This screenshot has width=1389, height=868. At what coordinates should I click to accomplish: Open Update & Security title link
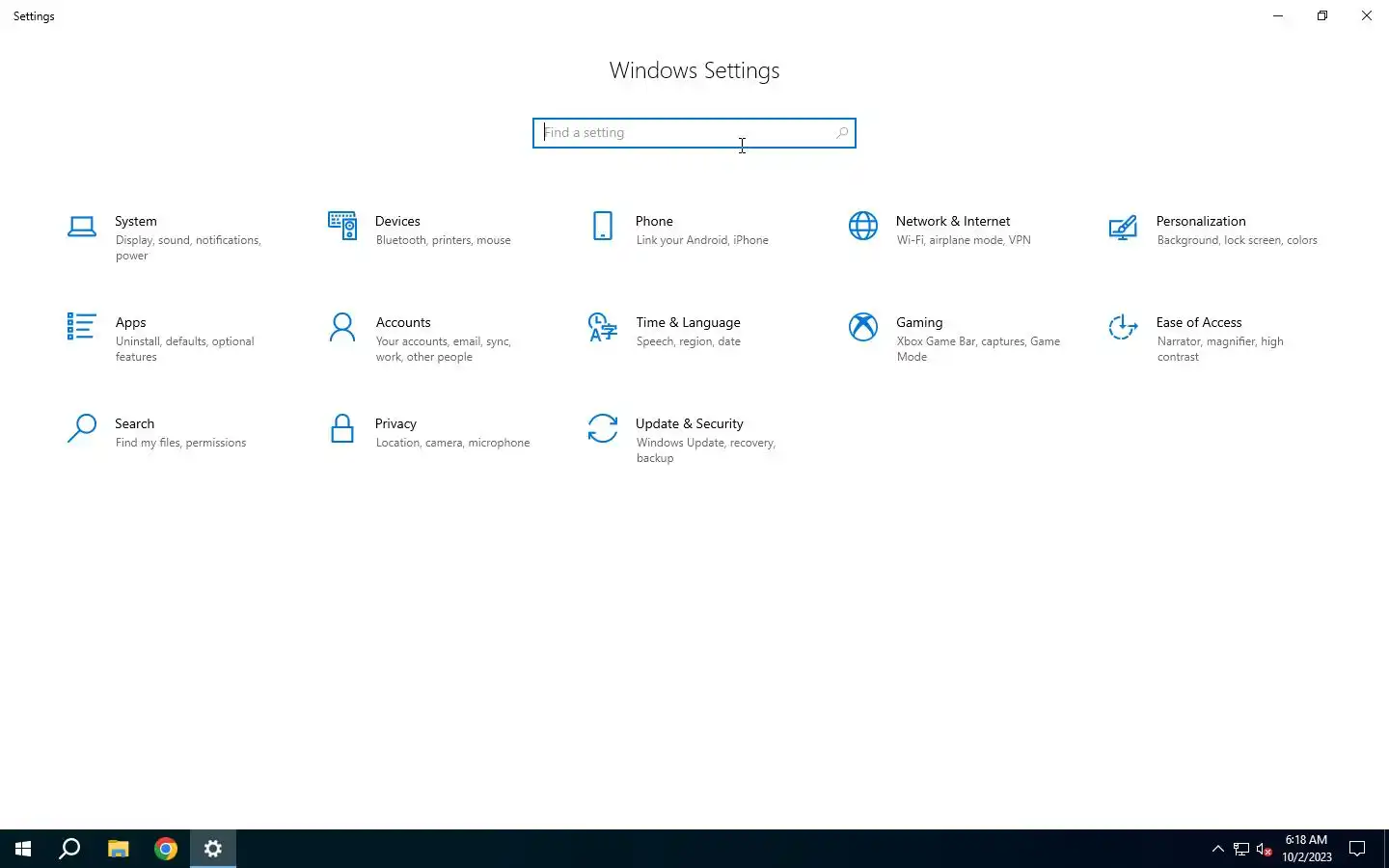click(690, 423)
